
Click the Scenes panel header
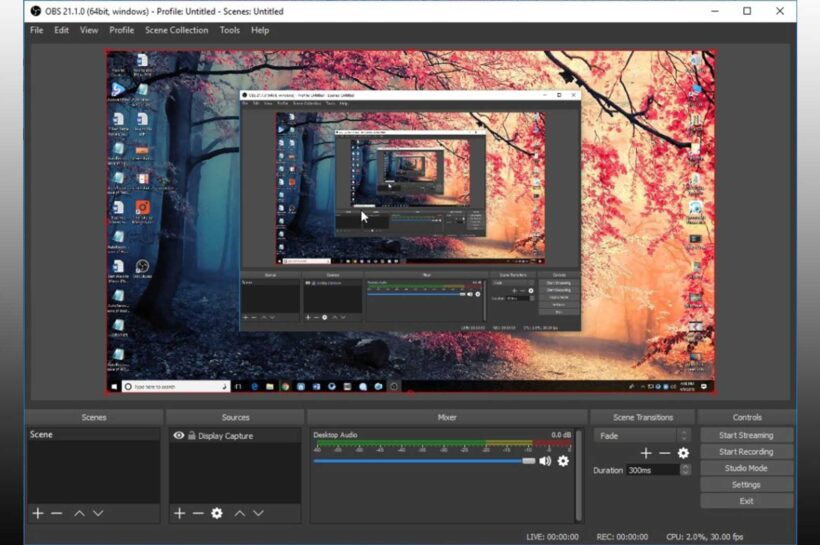click(x=94, y=417)
